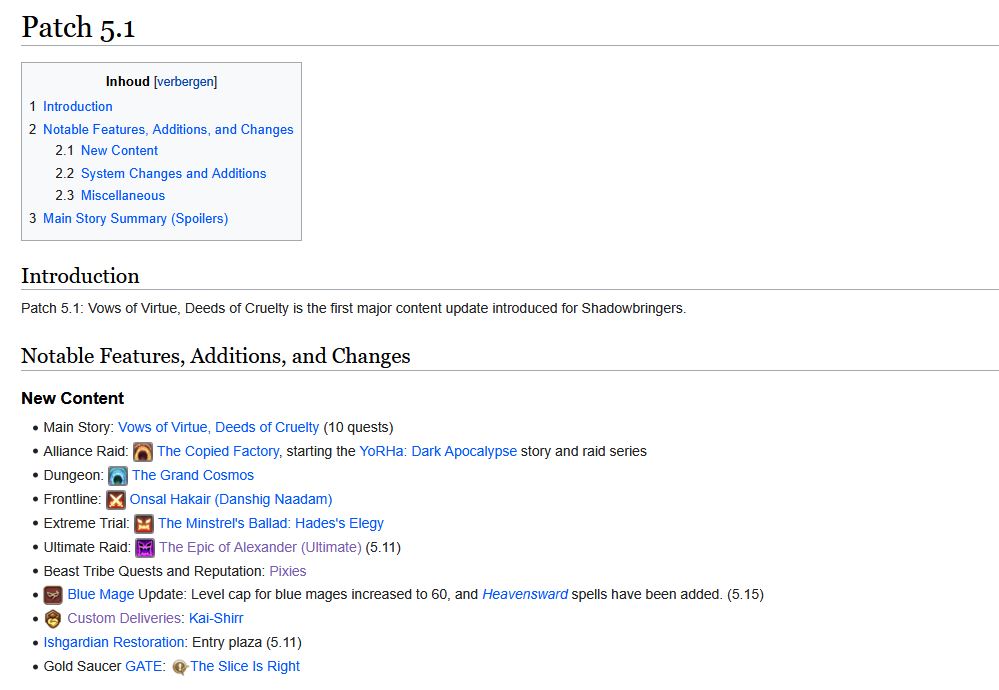This screenshot has height=690, width=999.
Task: Click the Blue Mage job icon
Action: 53,595
